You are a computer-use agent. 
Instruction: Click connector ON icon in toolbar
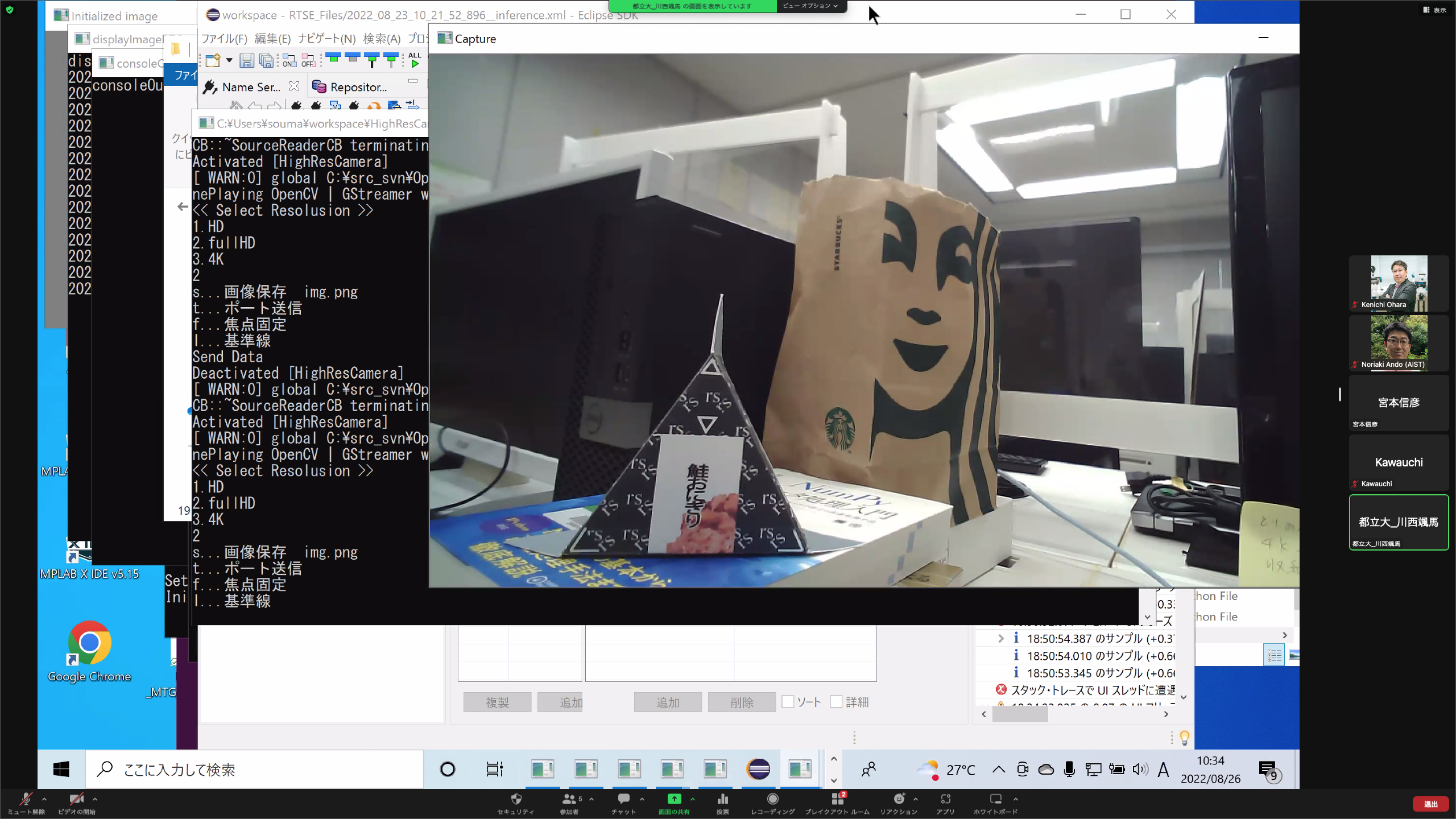tap(289, 61)
